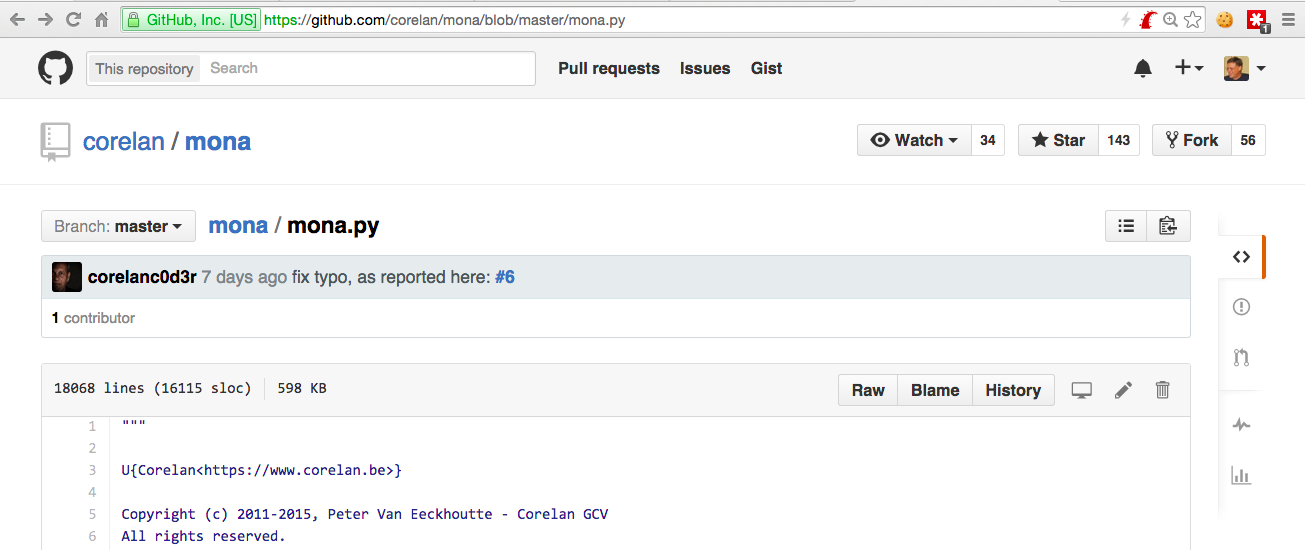Click the file list view icon
Screen dimensions: 1305x550
[1126, 226]
